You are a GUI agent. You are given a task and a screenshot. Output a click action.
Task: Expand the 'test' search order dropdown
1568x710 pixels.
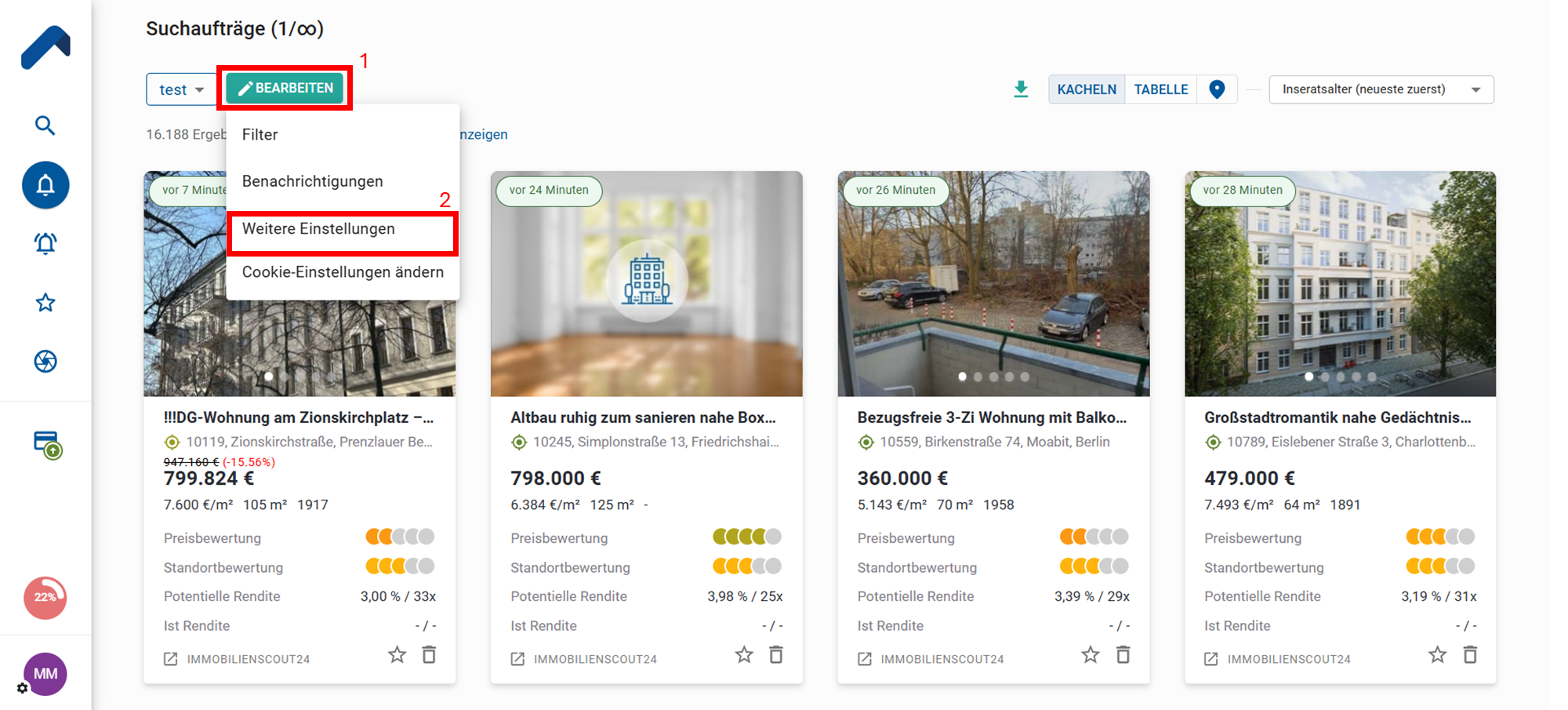181,89
